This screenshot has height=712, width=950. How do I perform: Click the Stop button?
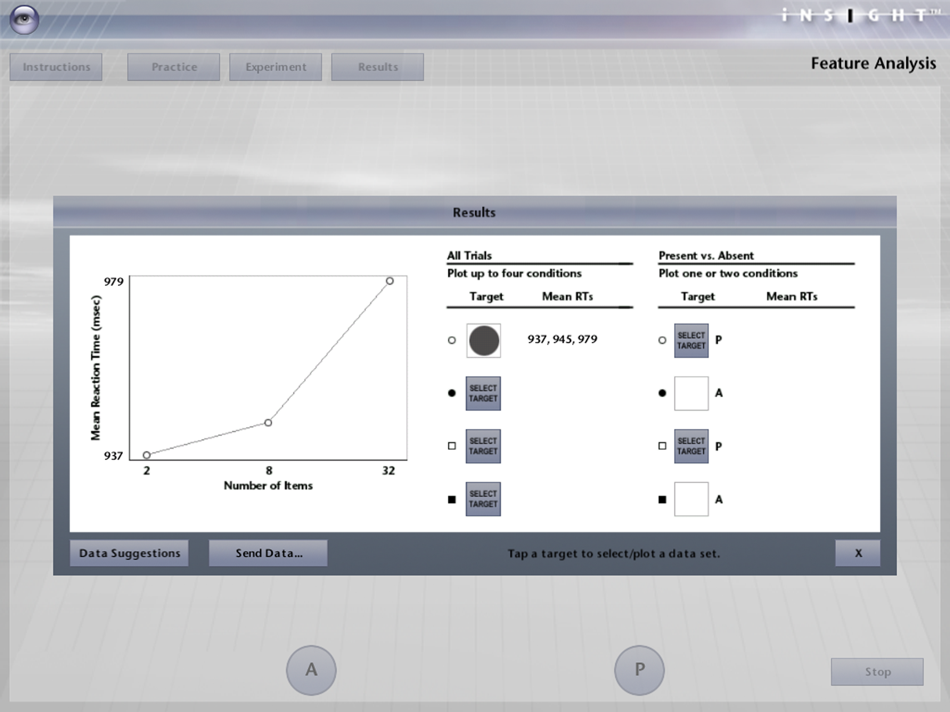877,671
